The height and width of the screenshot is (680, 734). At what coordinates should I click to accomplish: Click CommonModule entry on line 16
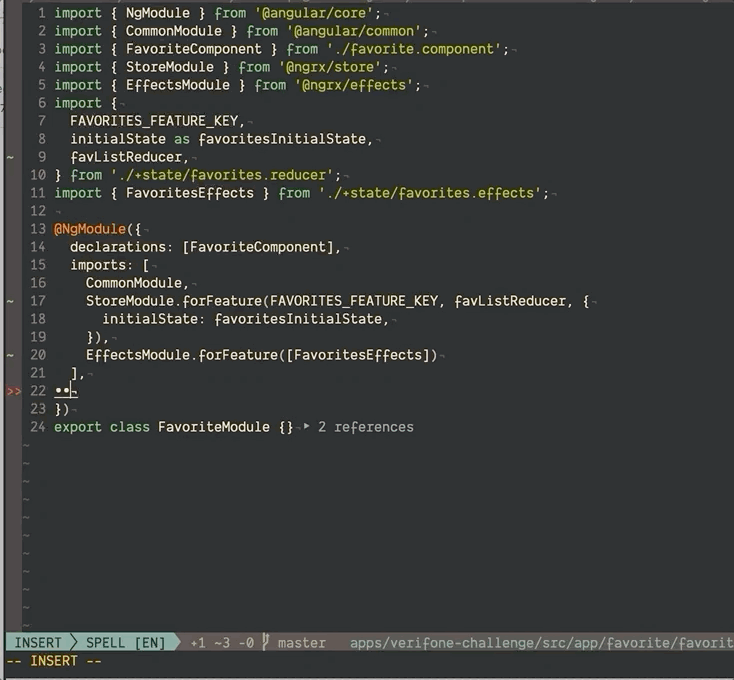(x=133, y=283)
